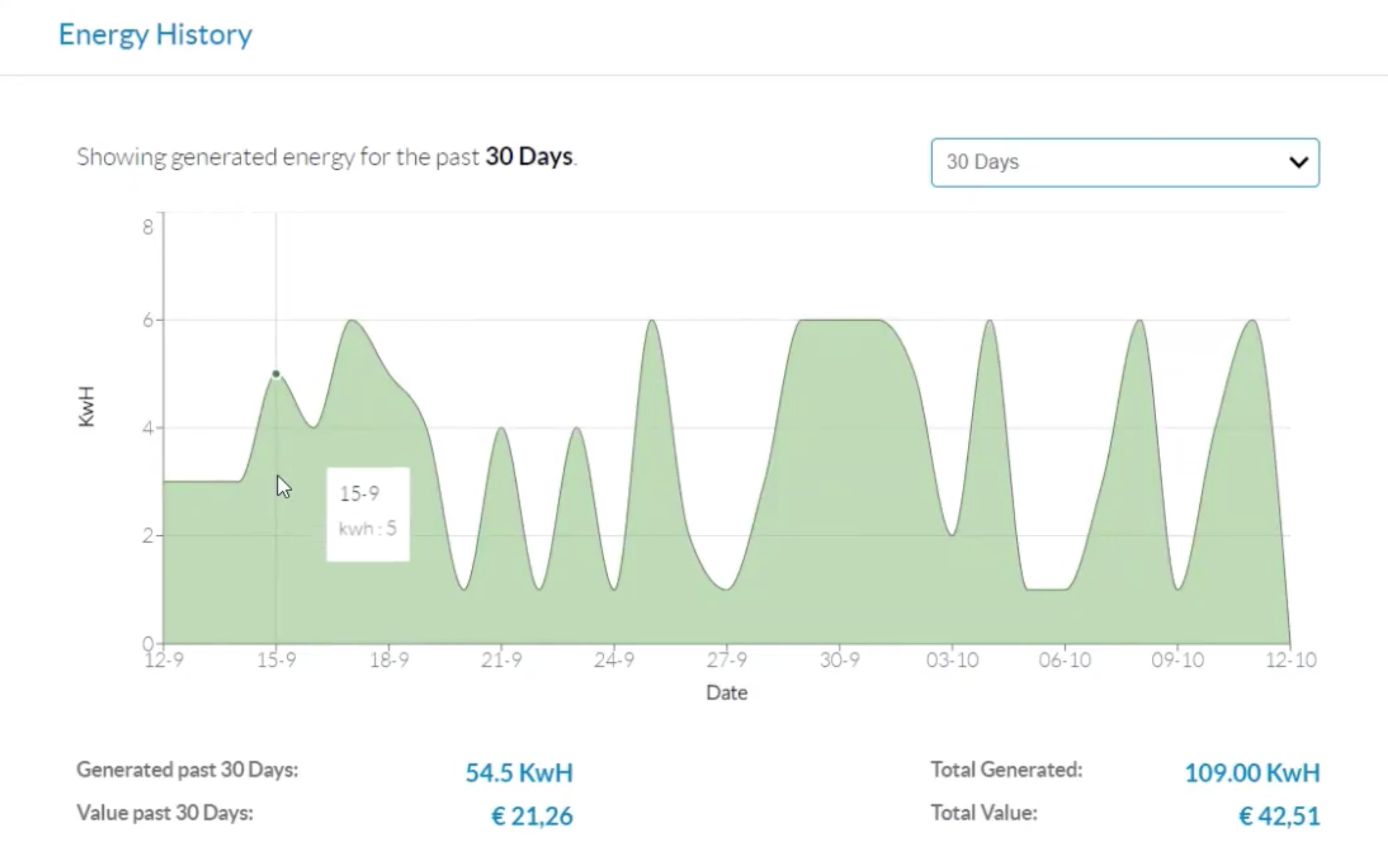Image resolution: width=1388 pixels, height=868 pixels.
Task: Click the 54.5 KwH generated value
Action: tap(518, 773)
